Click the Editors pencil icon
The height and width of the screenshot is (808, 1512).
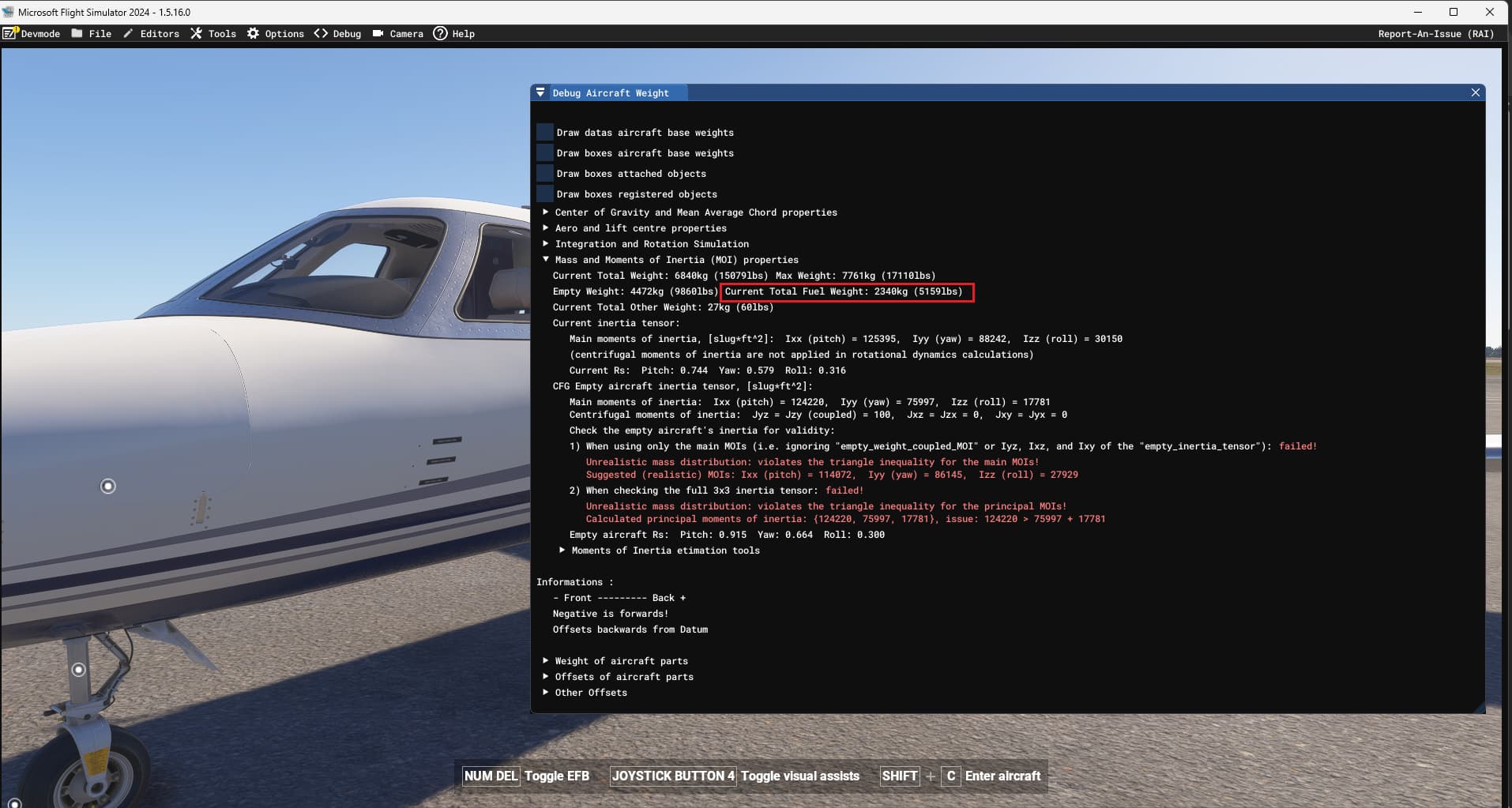[x=128, y=33]
